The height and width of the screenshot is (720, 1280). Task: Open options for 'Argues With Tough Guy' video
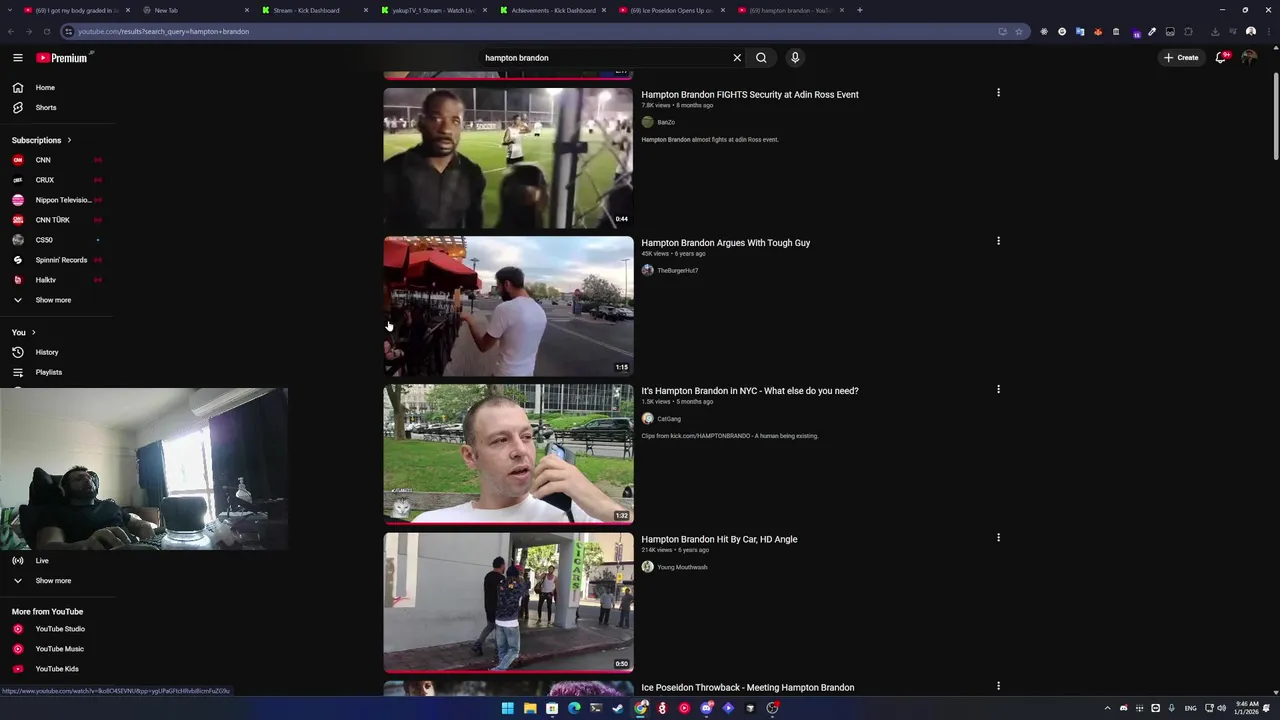pyautogui.click(x=998, y=241)
